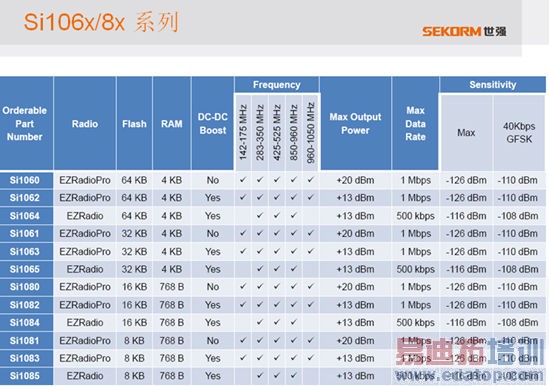The height and width of the screenshot is (386, 549).
Task: Click the 850-960 MHz checkmark for Si1063
Action: [293, 251]
